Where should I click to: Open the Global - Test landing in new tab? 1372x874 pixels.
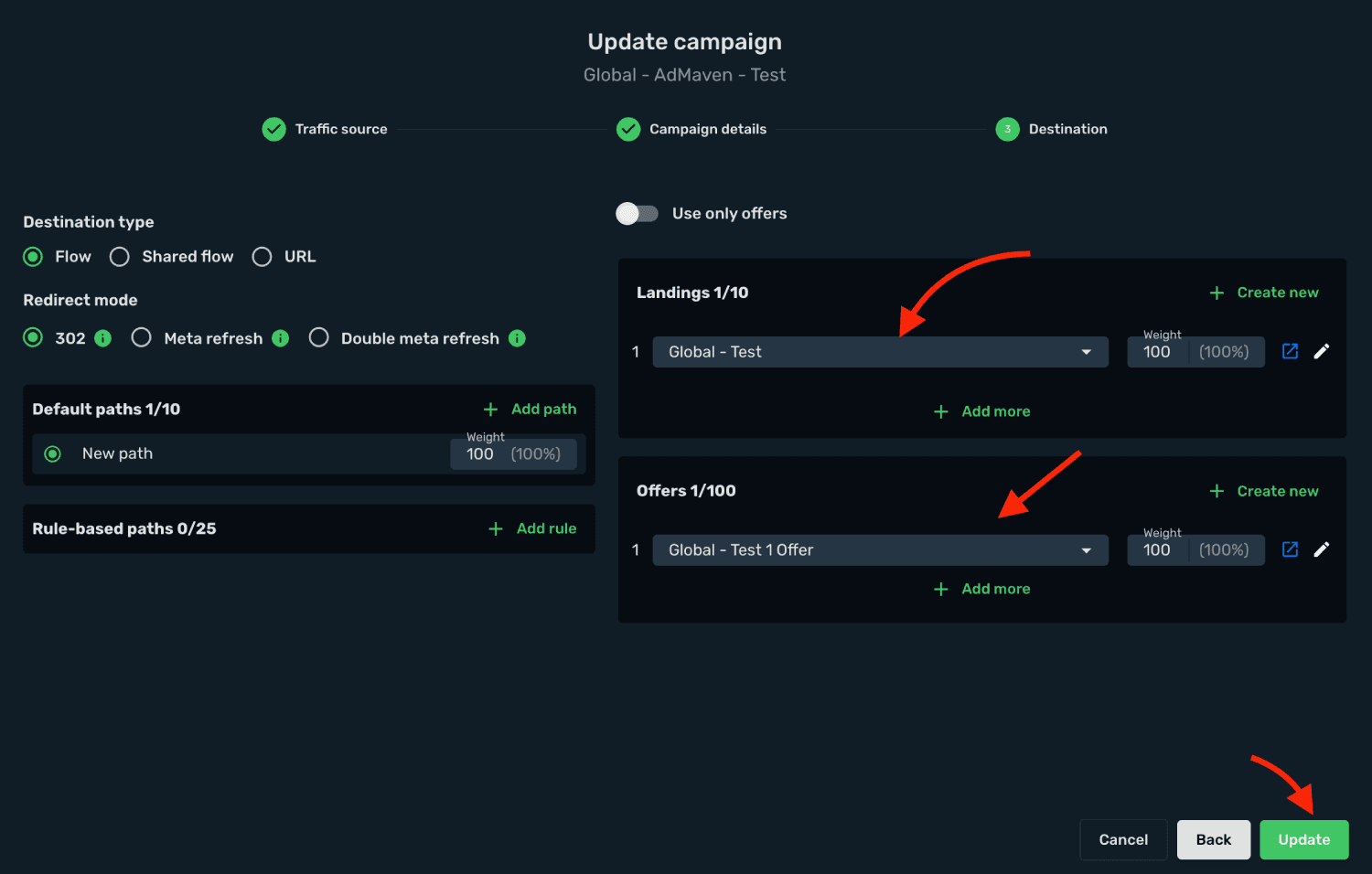pyautogui.click(x=1290, y=351)
